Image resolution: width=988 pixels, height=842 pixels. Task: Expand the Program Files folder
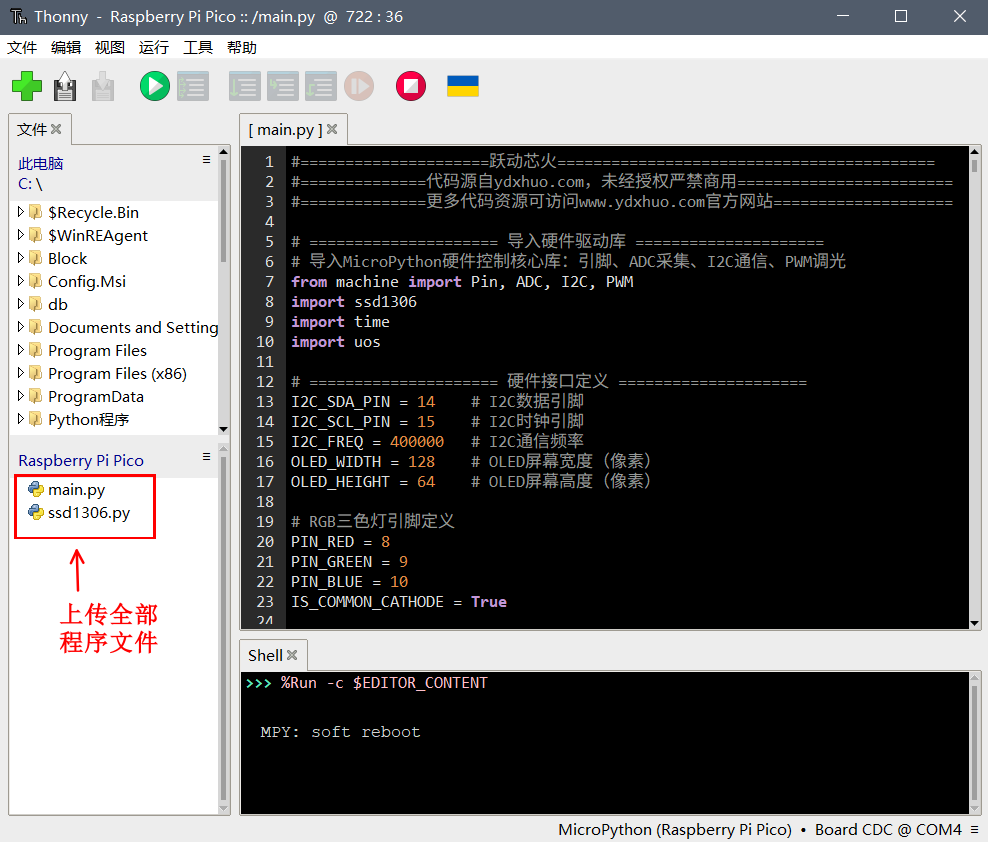coord(21,350)
